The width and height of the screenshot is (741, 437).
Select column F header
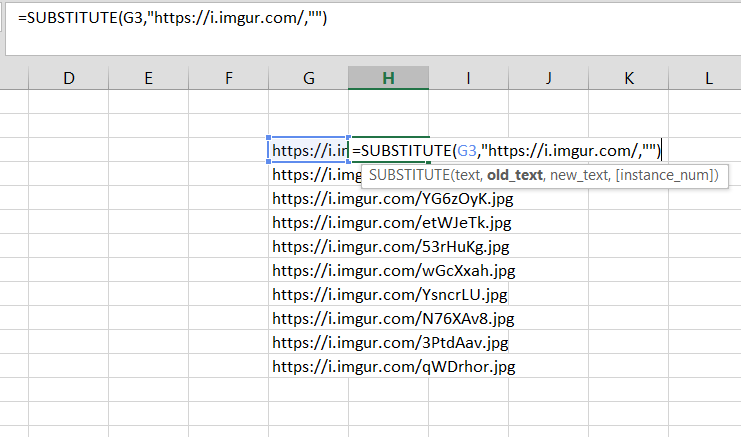tap(229, 77)
